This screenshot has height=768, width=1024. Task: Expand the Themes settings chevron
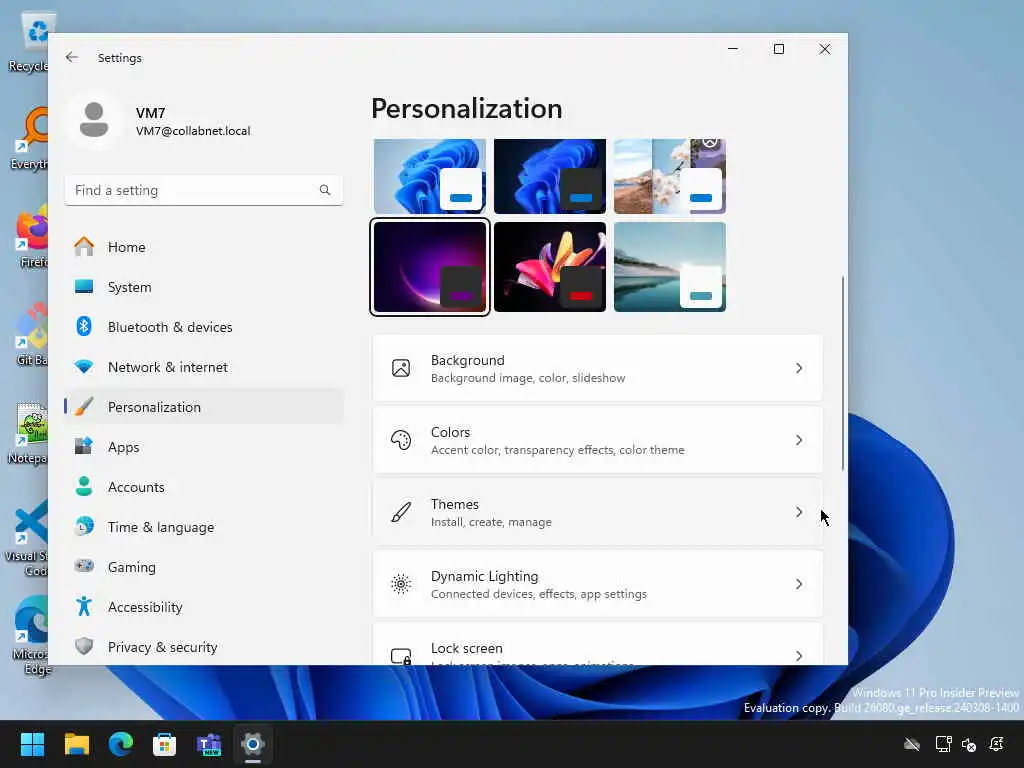[799, 512]
